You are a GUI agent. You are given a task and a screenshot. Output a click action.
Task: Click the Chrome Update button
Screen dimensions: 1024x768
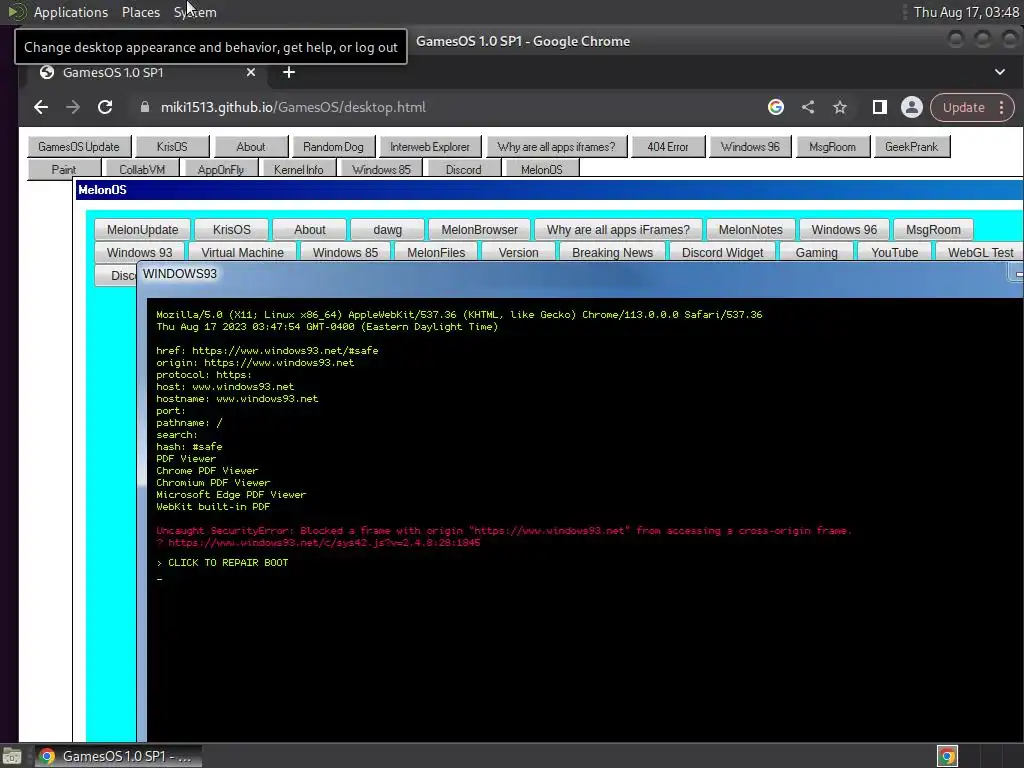pos(963,107)
